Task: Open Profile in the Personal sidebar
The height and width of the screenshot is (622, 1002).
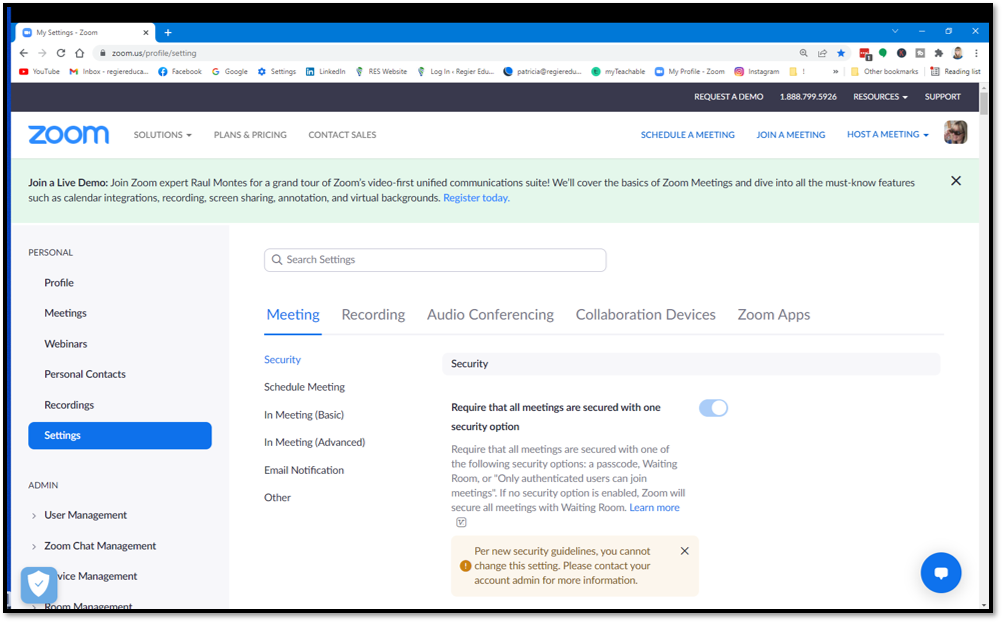Action: tap(59, 283)
